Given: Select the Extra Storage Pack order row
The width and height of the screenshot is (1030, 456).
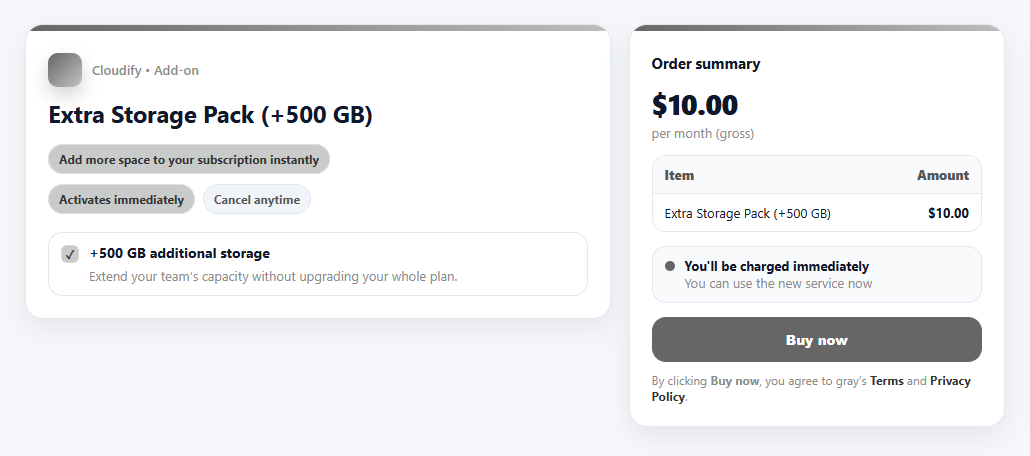Looking at the screenshot, I should 816,213.
